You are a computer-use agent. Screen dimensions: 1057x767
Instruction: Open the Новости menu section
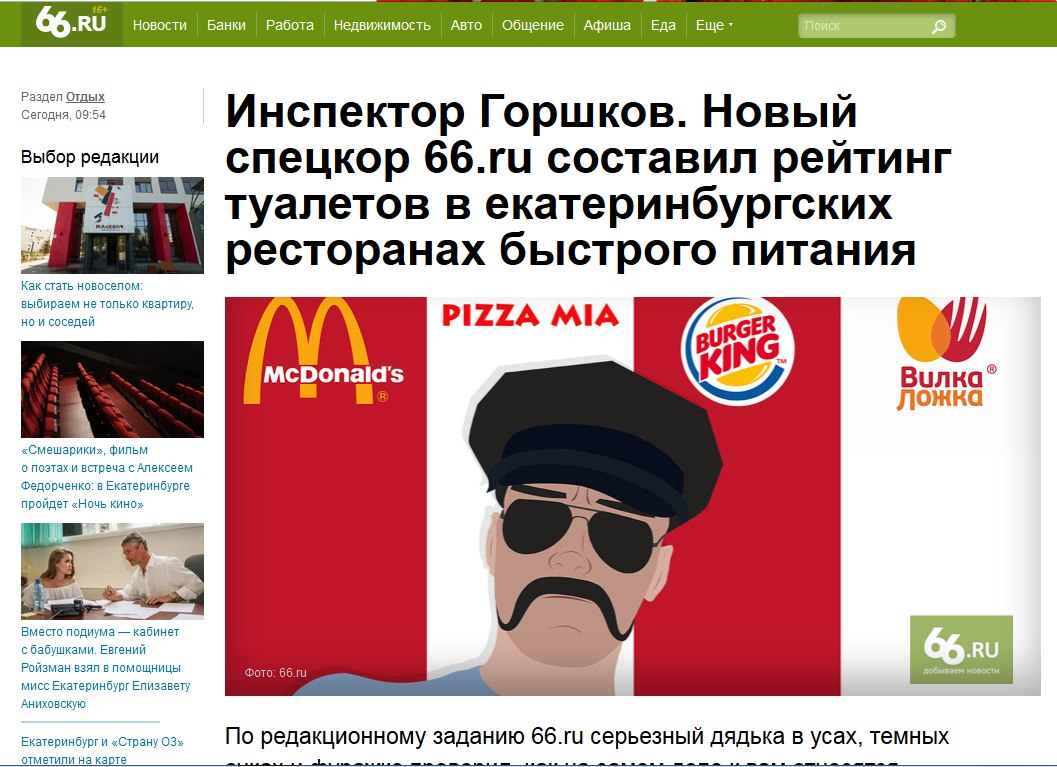pyautogui.click(x=160, y=26)
